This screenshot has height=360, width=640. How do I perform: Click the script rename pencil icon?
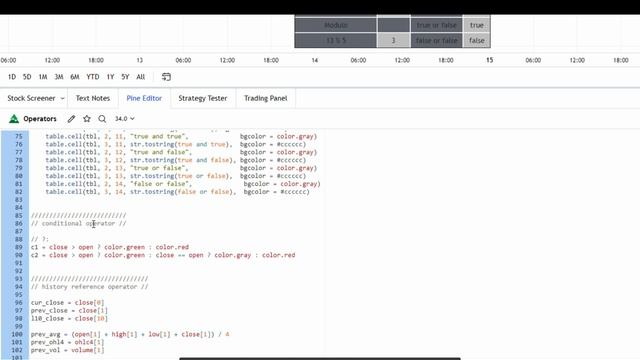click(x=71, y=119)
